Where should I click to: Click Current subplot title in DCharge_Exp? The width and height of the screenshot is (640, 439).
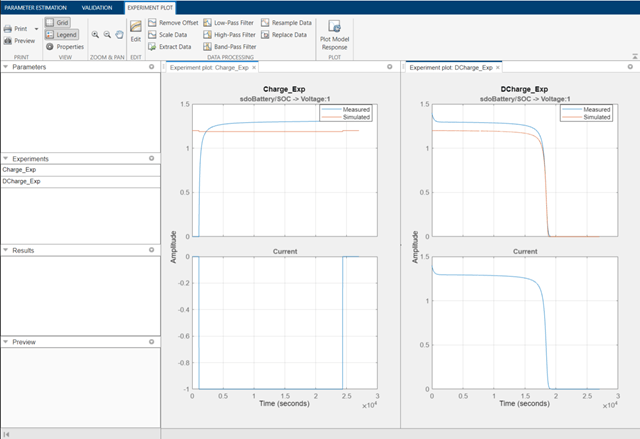pyautogui.click(x=525, y=251)
